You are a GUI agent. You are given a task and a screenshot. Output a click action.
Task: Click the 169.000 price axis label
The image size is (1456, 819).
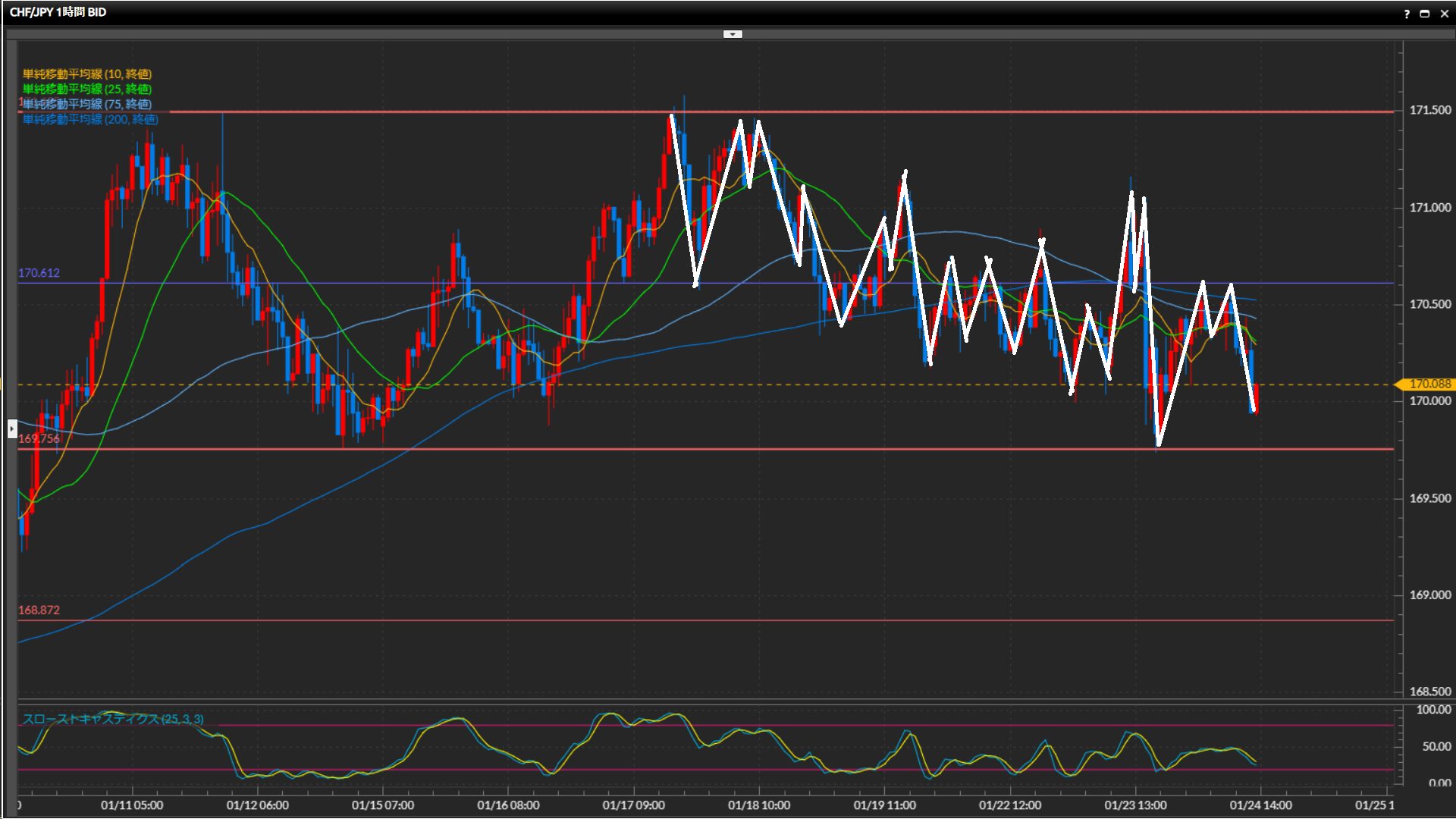1429,595
